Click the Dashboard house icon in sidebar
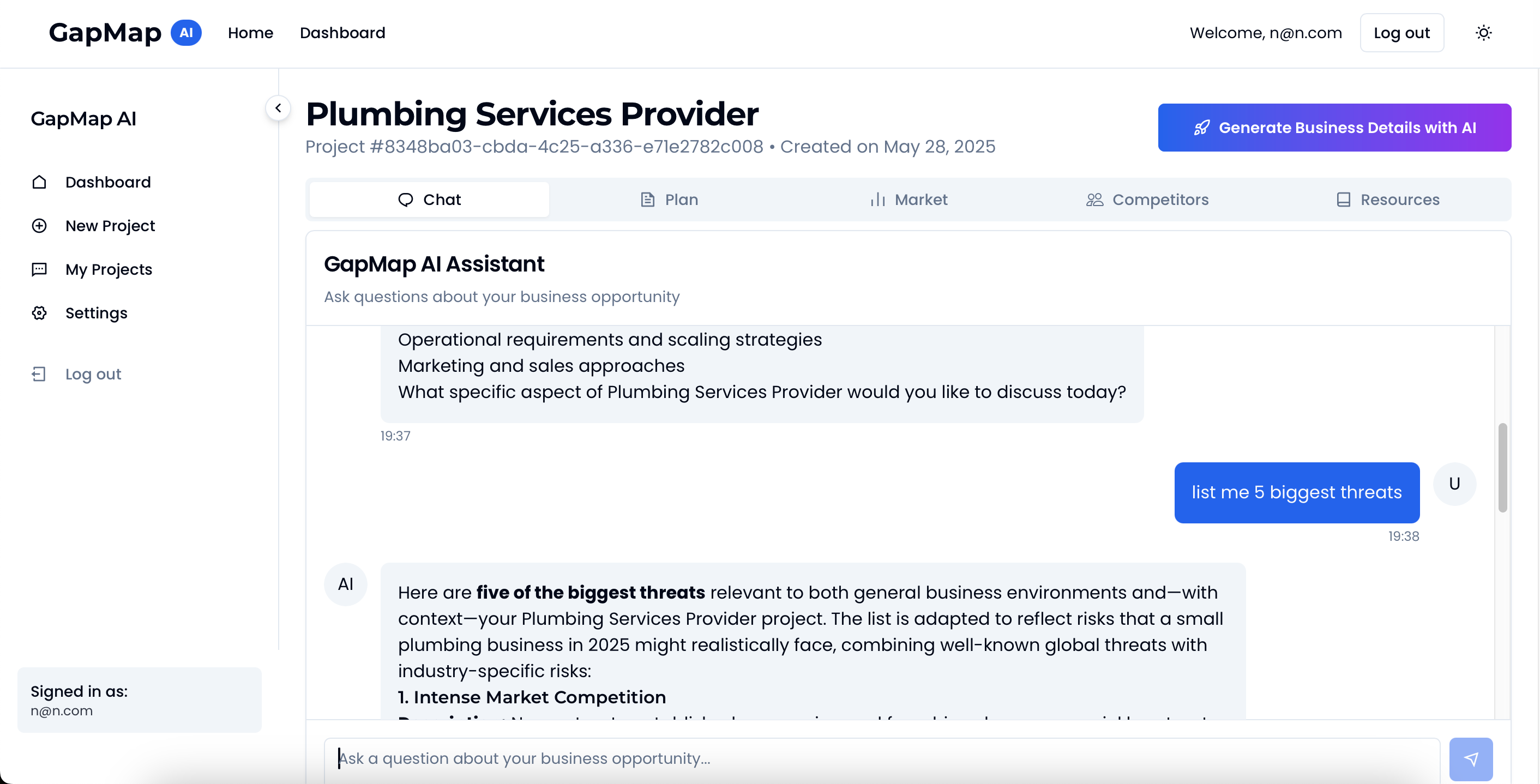 [39, 182]
